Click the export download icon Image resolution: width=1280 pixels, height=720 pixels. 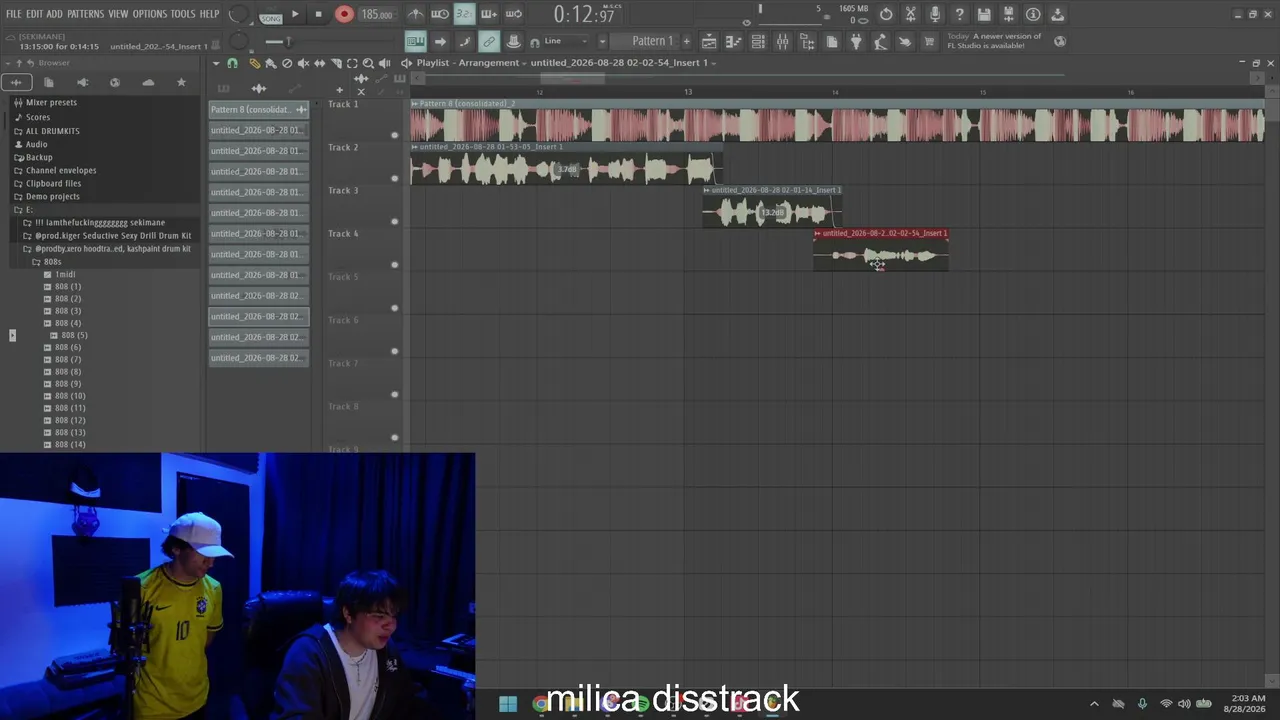pos(1057,14)
